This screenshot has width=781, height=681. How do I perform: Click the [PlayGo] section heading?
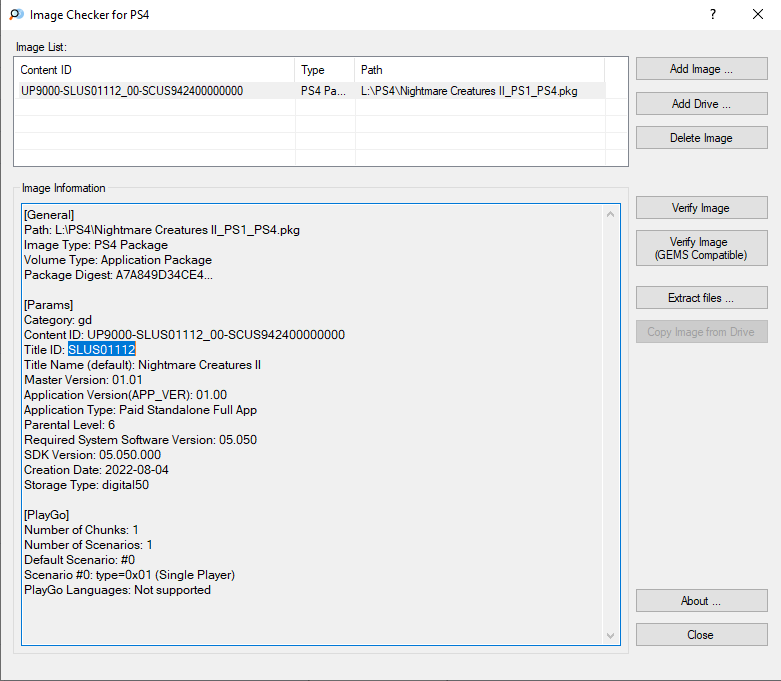pos(47,515)
